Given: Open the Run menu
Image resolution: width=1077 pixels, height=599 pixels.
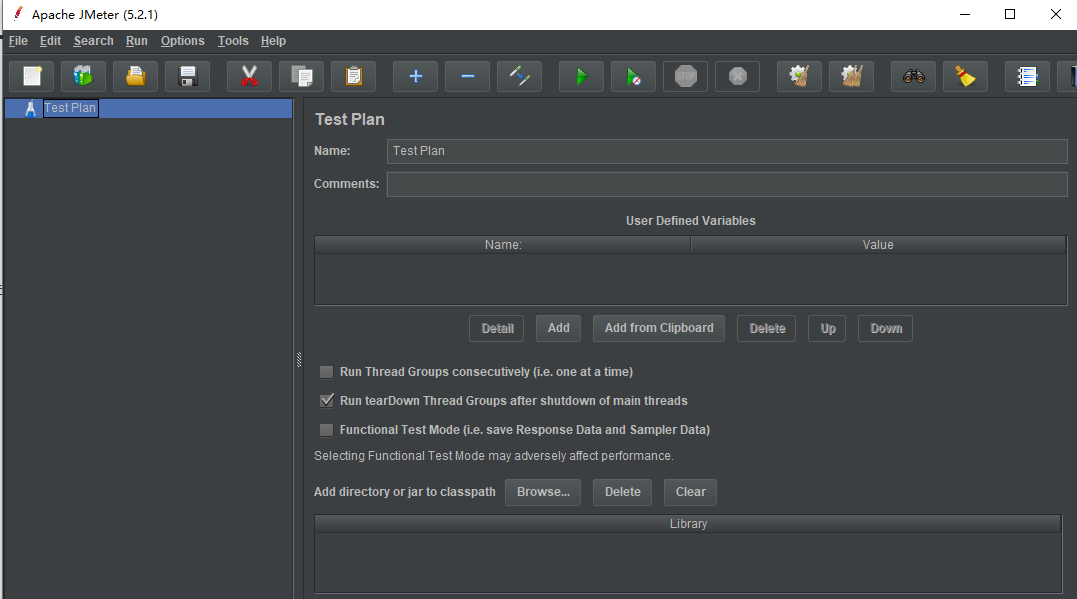Looking at the screenshot, I should [x=137, y=41].
